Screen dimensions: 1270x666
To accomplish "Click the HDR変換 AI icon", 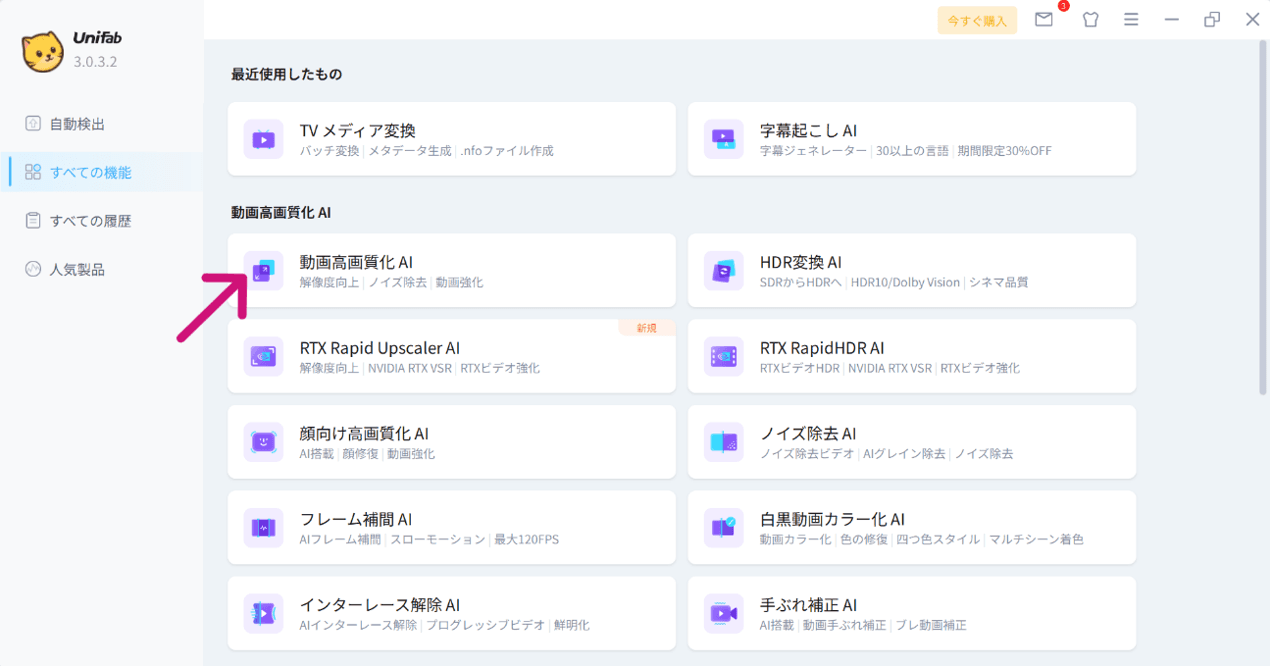I will 723,271.
